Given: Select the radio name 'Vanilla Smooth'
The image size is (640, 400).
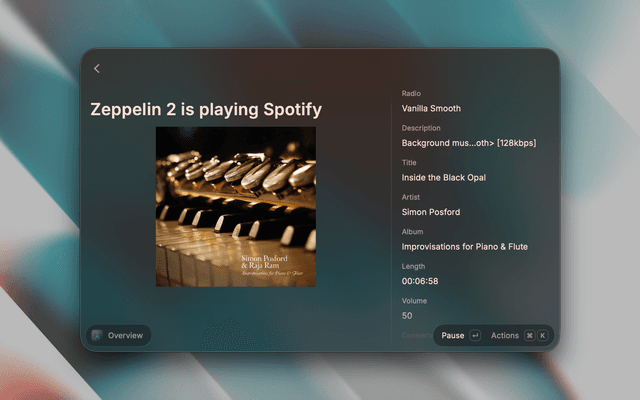Looking at the screenshot, I should point(431,109).
